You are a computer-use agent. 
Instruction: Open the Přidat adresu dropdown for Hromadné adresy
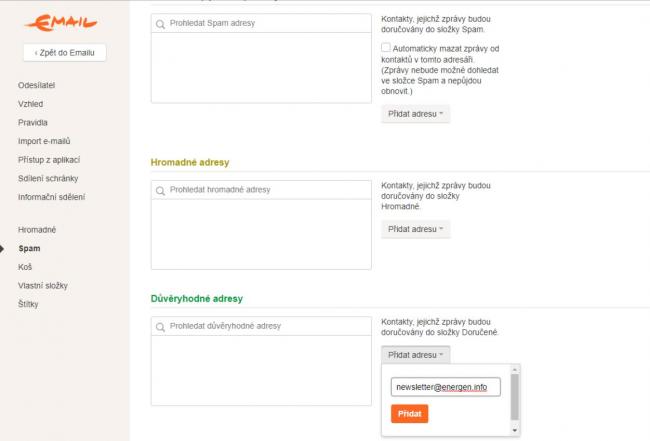(415, 229)
